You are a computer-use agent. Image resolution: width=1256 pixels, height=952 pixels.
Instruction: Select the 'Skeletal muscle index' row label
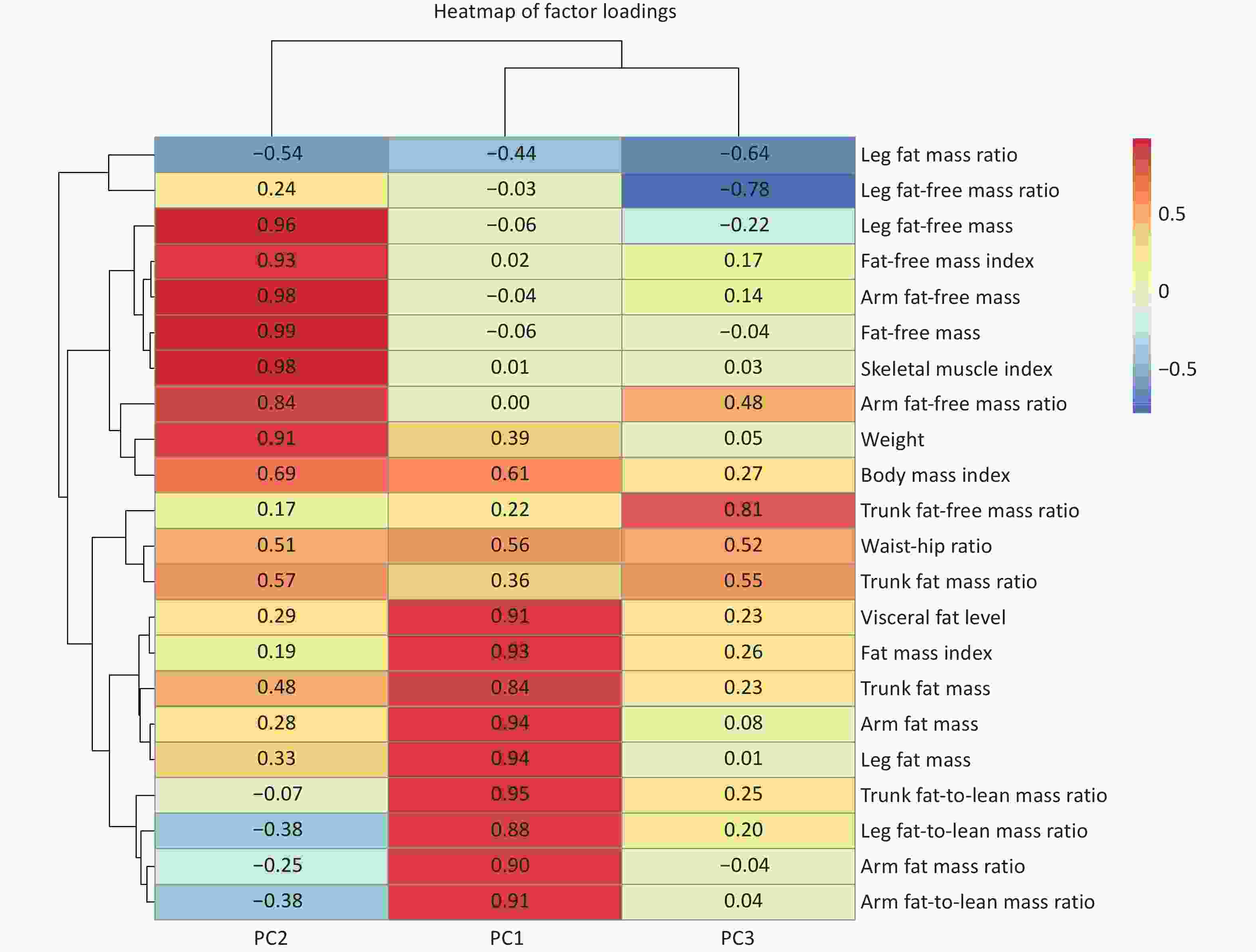tap(956, 369)
